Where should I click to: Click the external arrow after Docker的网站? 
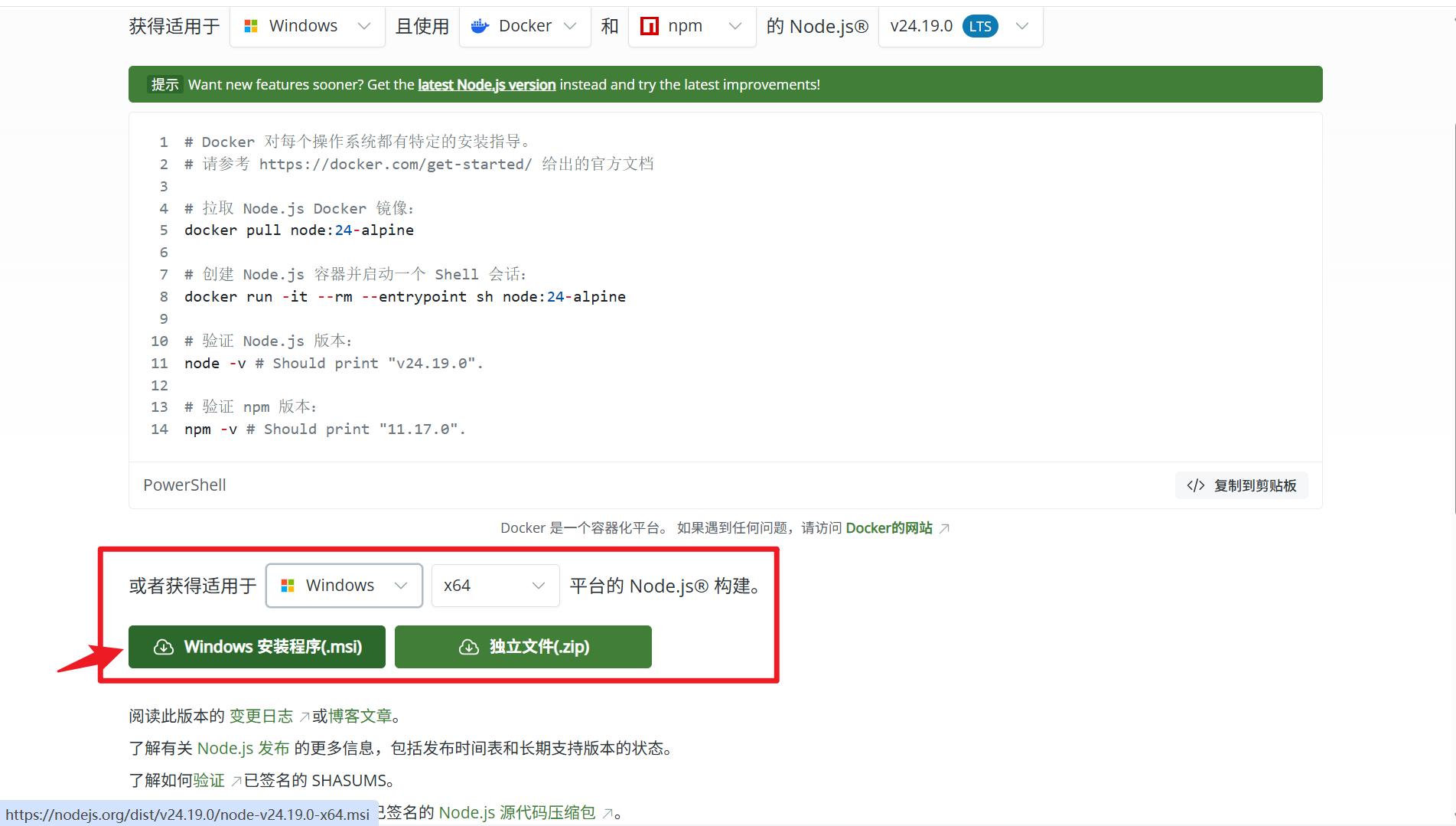pyautogui.click(x=945, y=528)
